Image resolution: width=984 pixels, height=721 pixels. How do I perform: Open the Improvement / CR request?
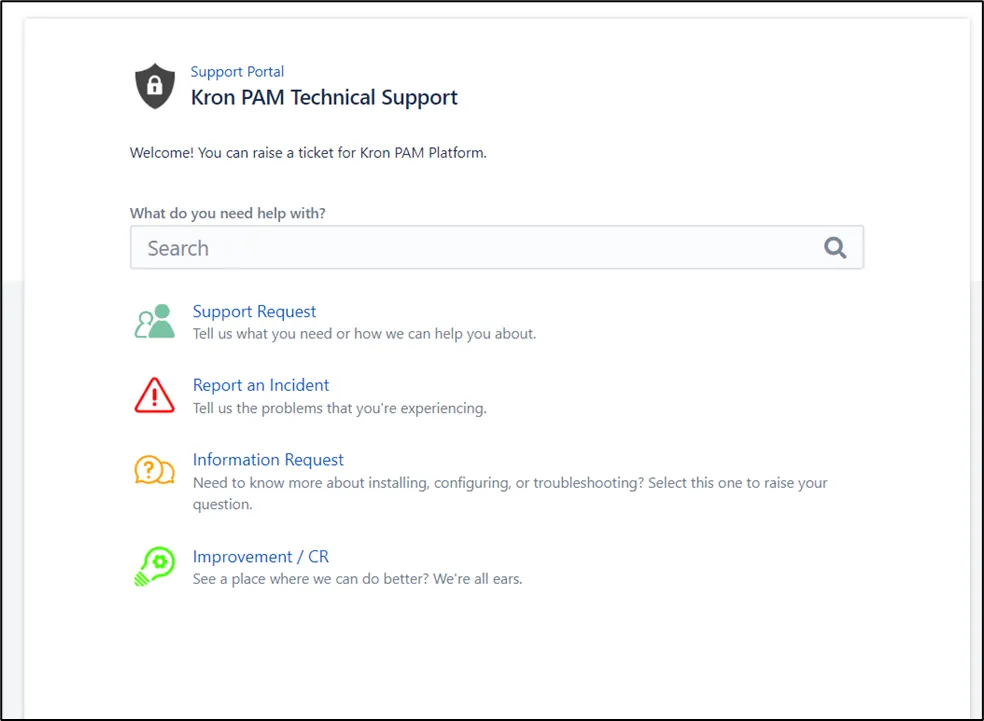tap(260, 557)
